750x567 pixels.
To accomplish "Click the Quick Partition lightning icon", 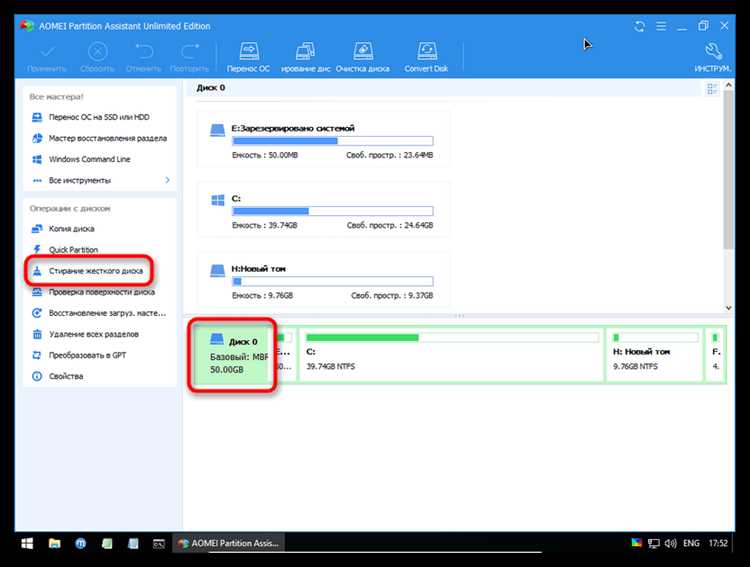I will pos(37,249).
